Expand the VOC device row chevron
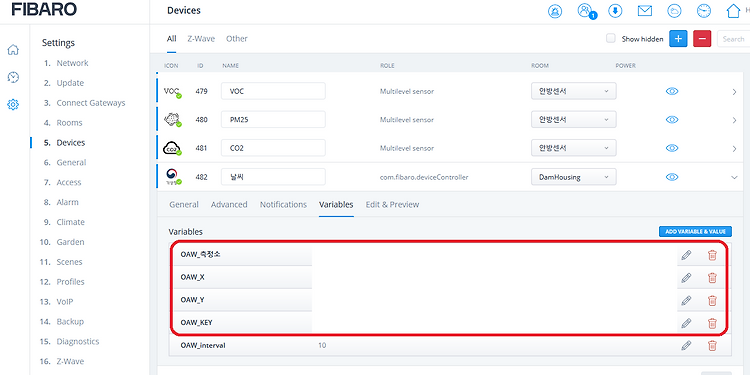 (x=734, y=92)
